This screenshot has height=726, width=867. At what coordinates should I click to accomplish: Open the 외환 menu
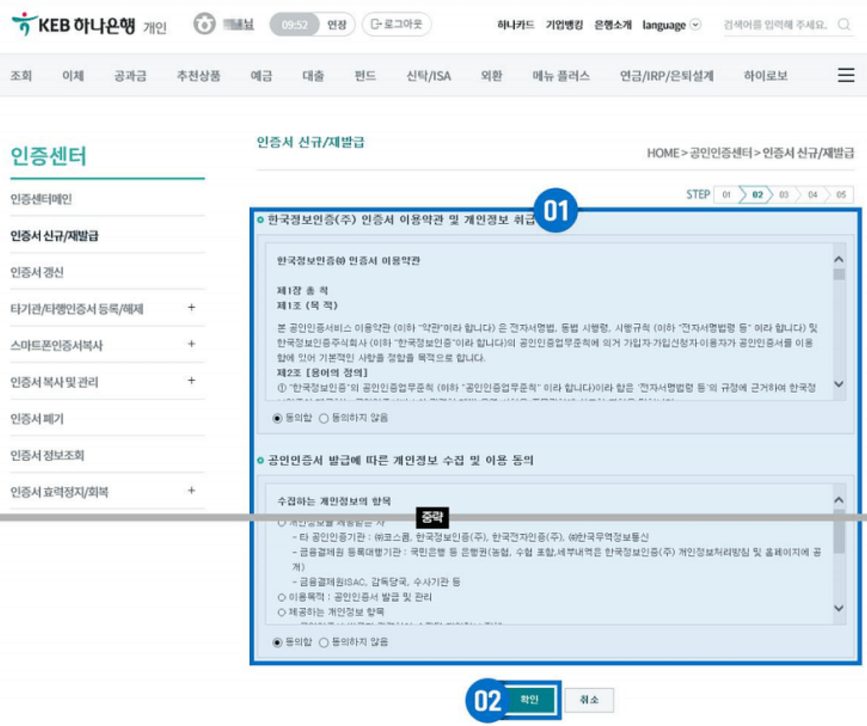(492, 75)
